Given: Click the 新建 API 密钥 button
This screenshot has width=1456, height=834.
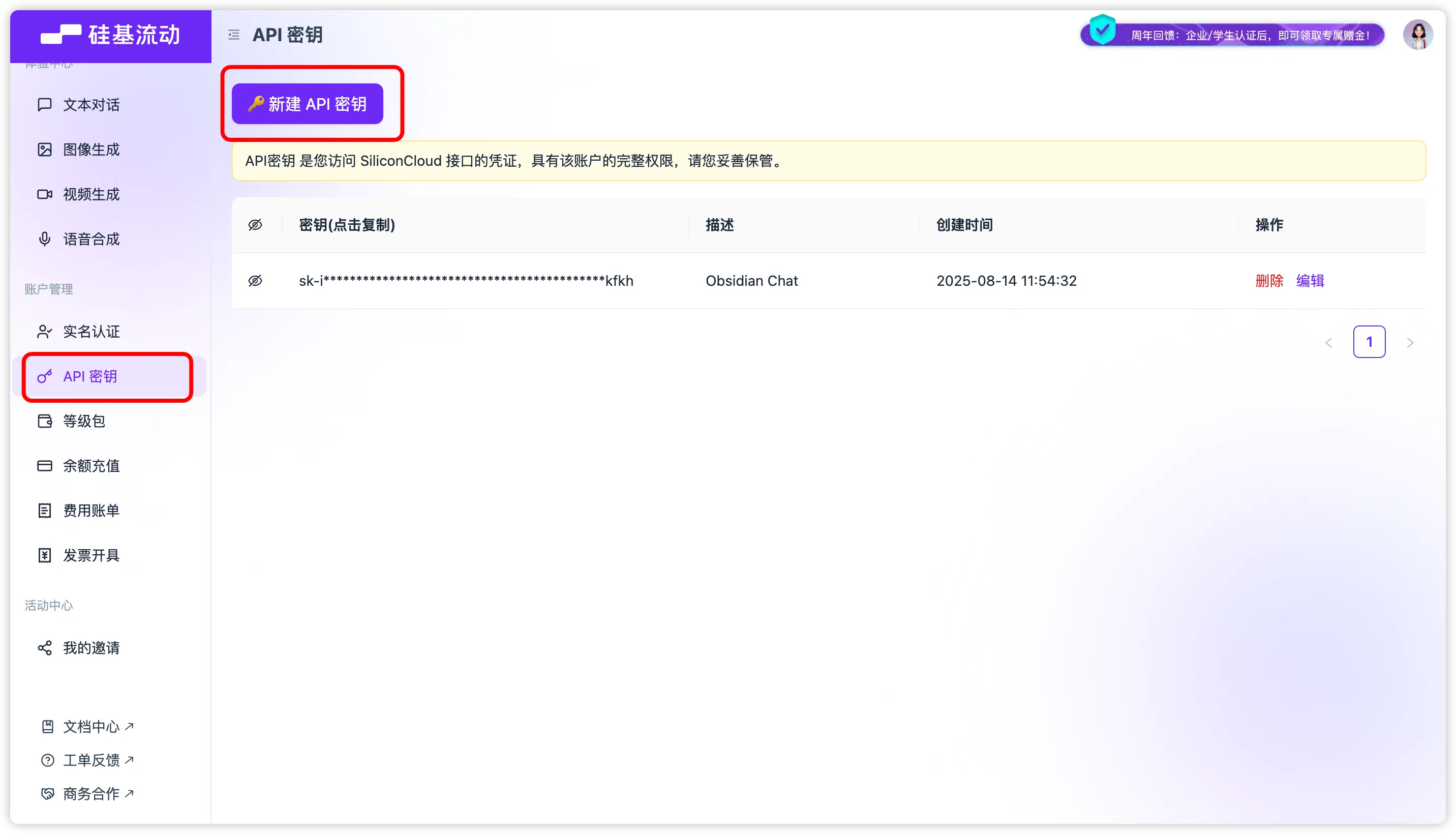Looking at the screenshot, I should tap(308, 104).
